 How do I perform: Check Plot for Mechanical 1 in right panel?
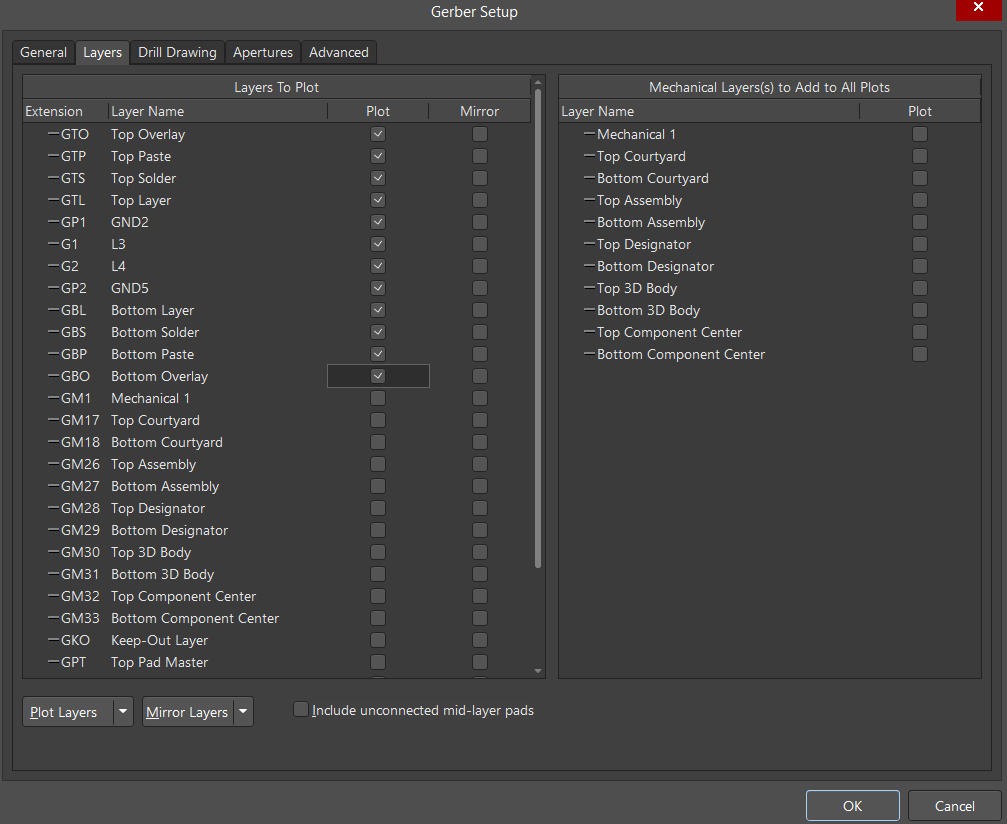click(x=919, y=134)
